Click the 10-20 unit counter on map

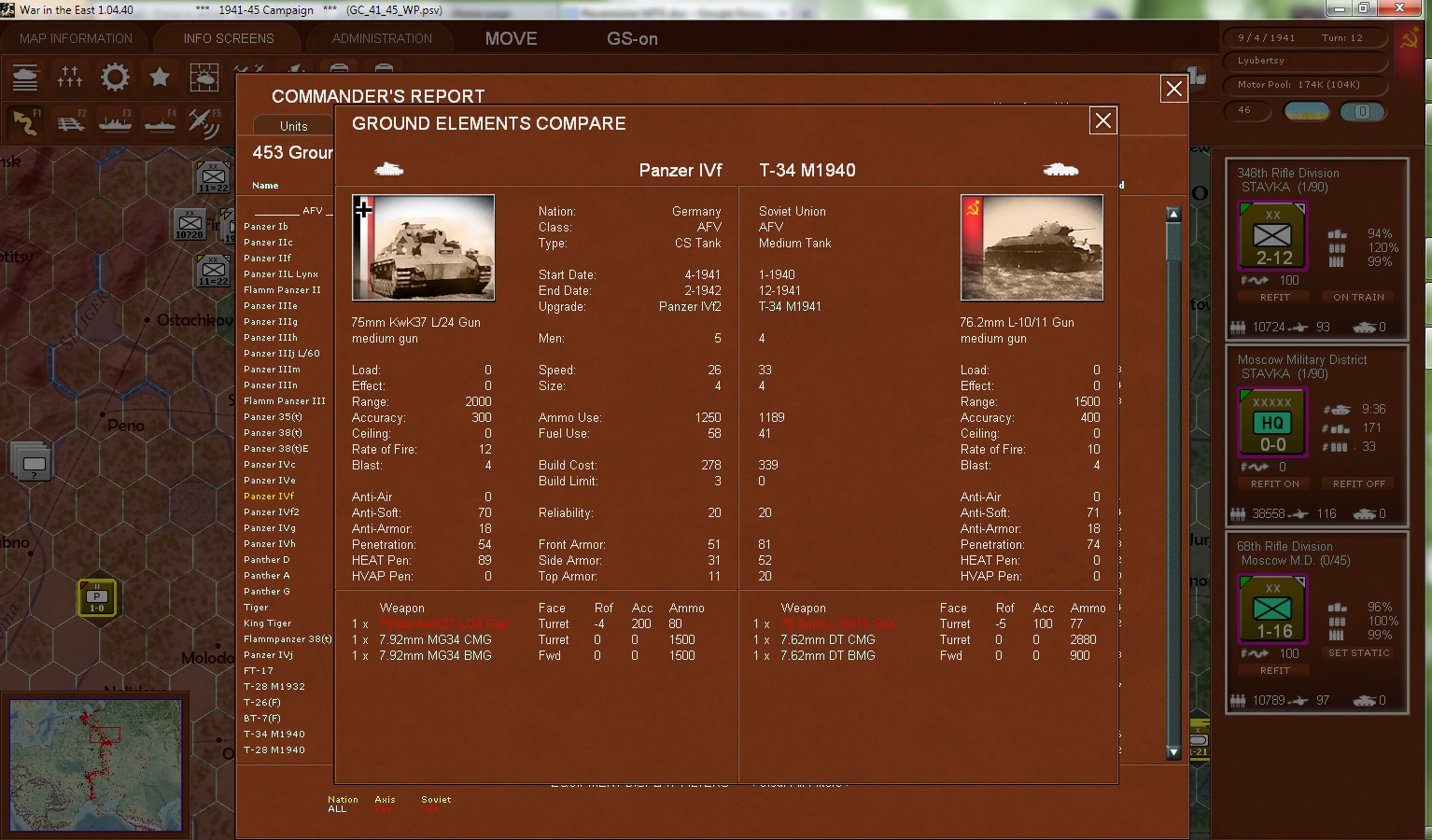[x=190, y=224]
